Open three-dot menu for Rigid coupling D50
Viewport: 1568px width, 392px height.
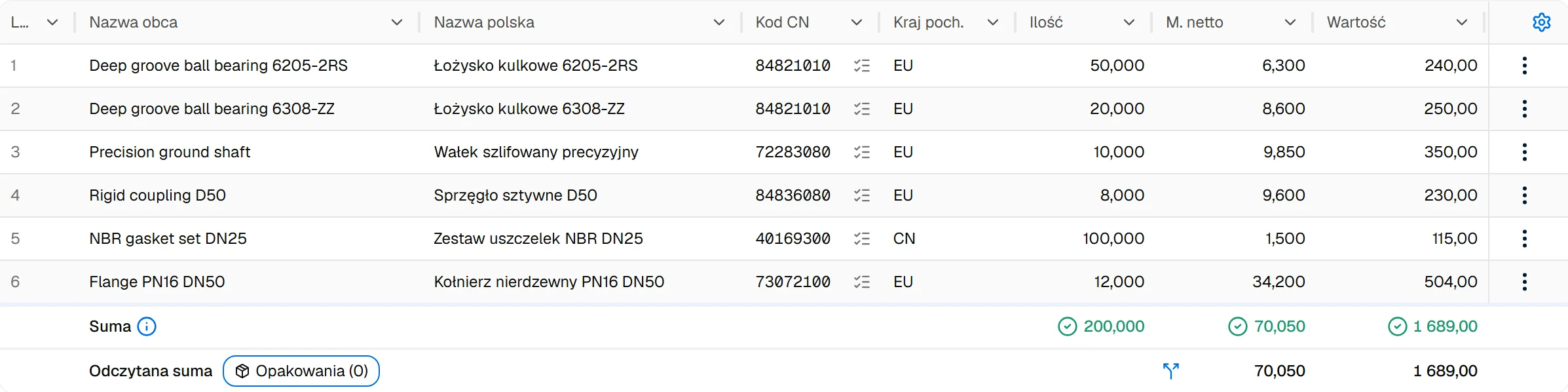[1524, 195]
